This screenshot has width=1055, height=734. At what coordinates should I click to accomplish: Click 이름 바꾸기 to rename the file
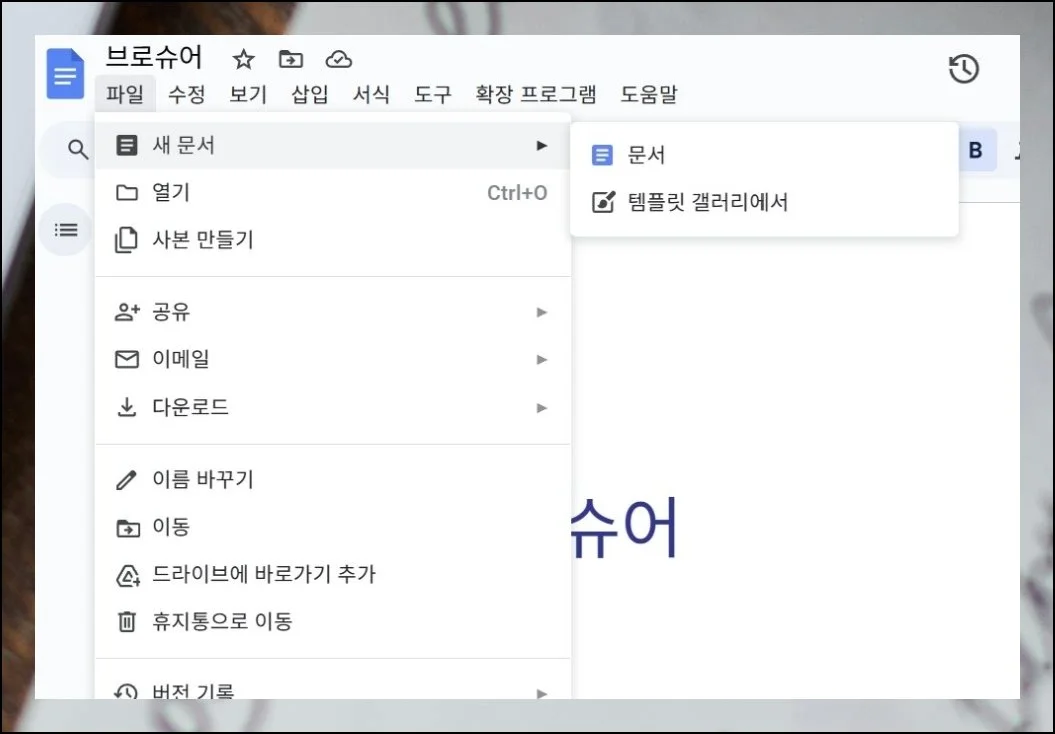pyautogui.click(x=203, y=479)
